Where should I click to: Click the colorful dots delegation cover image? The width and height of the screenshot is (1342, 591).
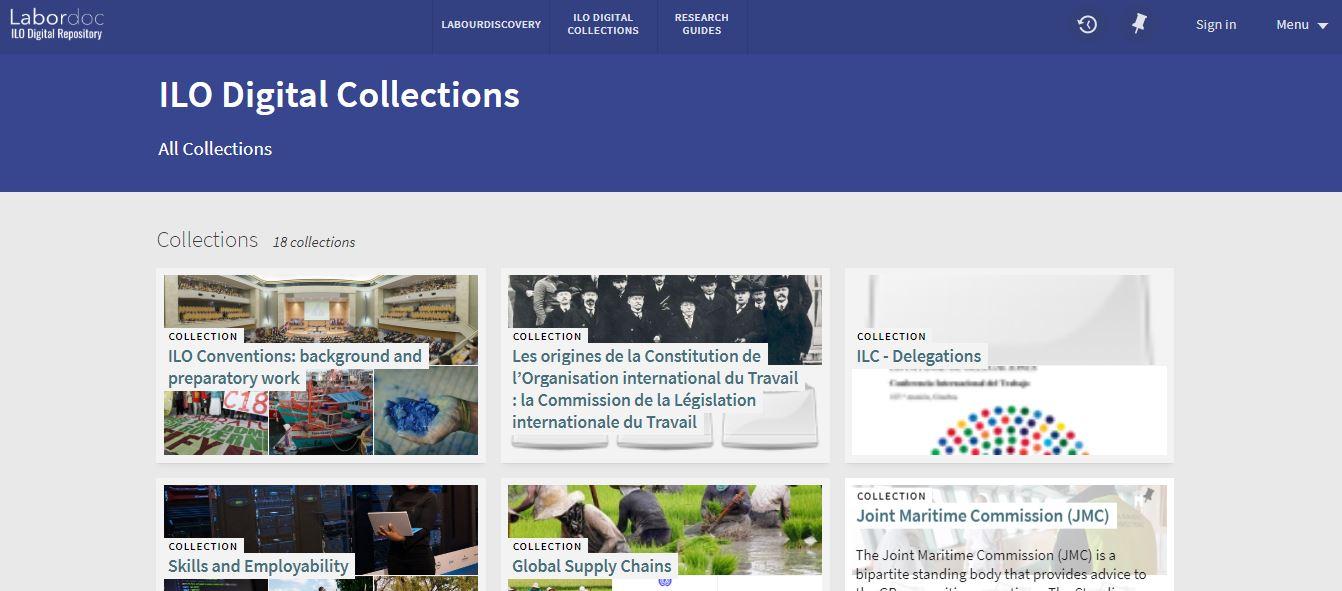(x=1009, y=411)
